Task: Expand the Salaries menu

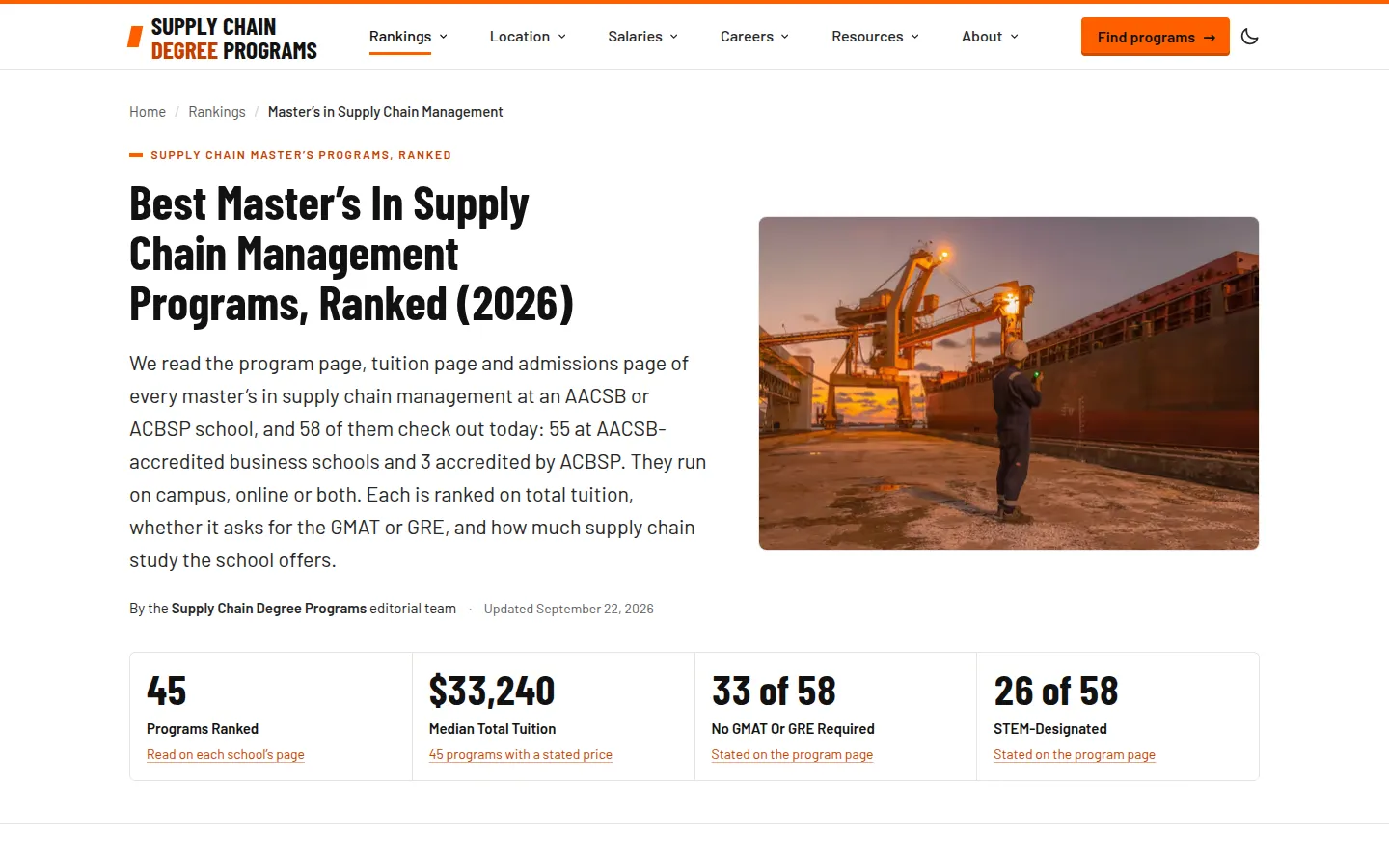Action: (643, 37)
